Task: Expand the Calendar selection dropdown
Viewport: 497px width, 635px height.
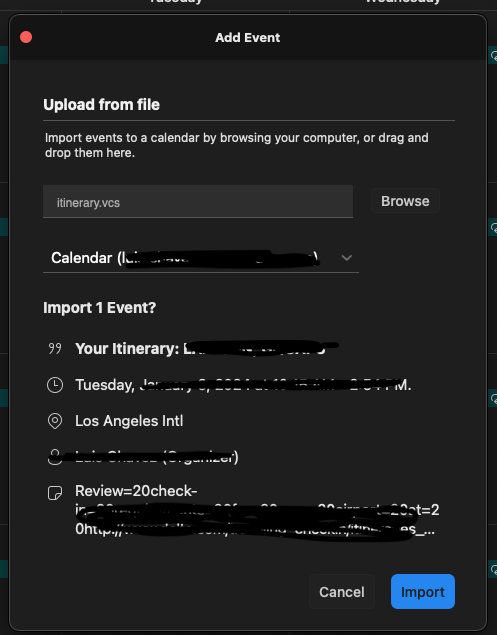Action: (201, 258)
